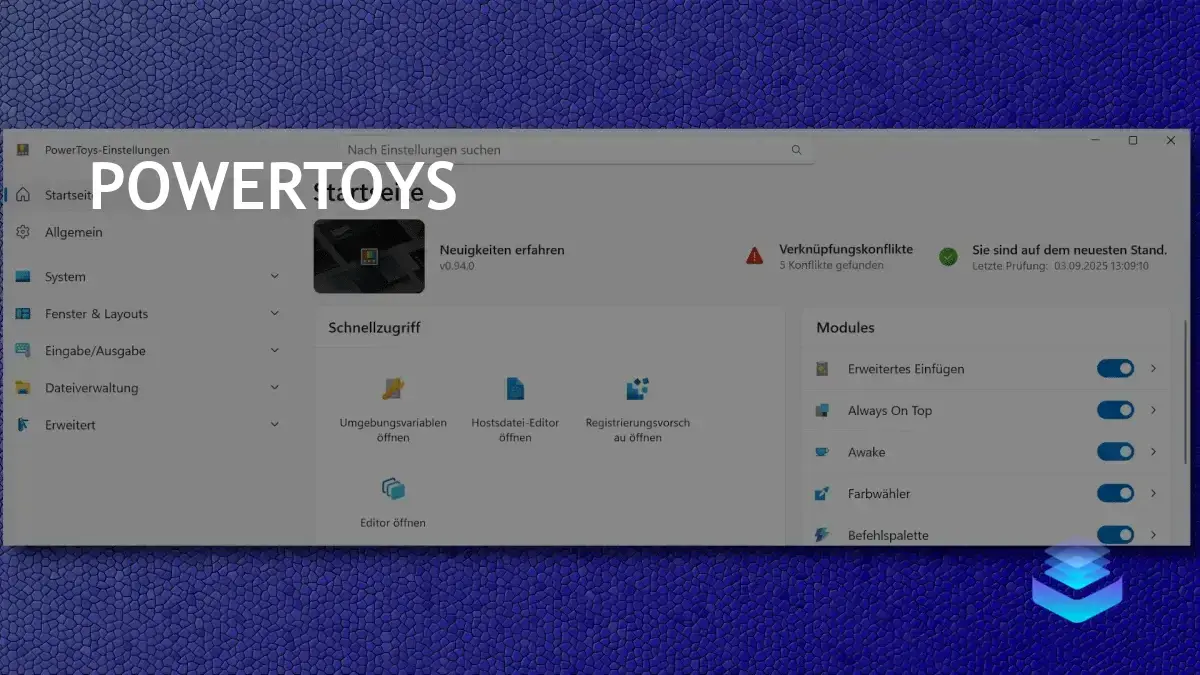
Task: Click the search magnifier icon
Action: coord(797,150)
